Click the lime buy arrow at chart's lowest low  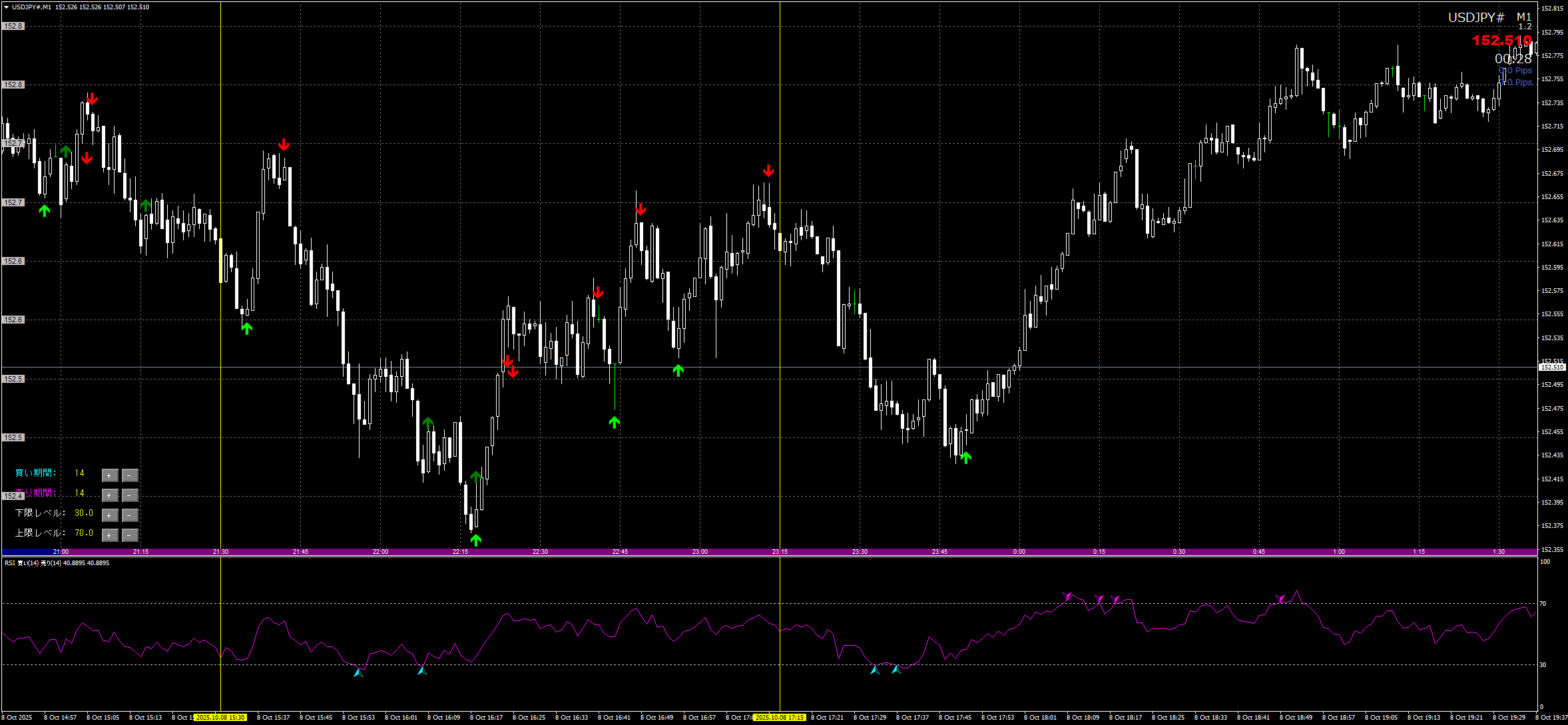click(x=475, y=540)
